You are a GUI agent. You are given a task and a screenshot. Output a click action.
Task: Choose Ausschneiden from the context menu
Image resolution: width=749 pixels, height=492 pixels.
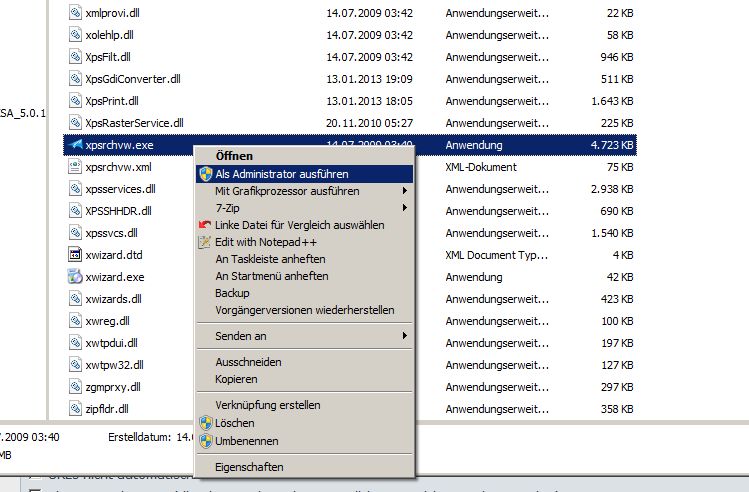[248, 362]
